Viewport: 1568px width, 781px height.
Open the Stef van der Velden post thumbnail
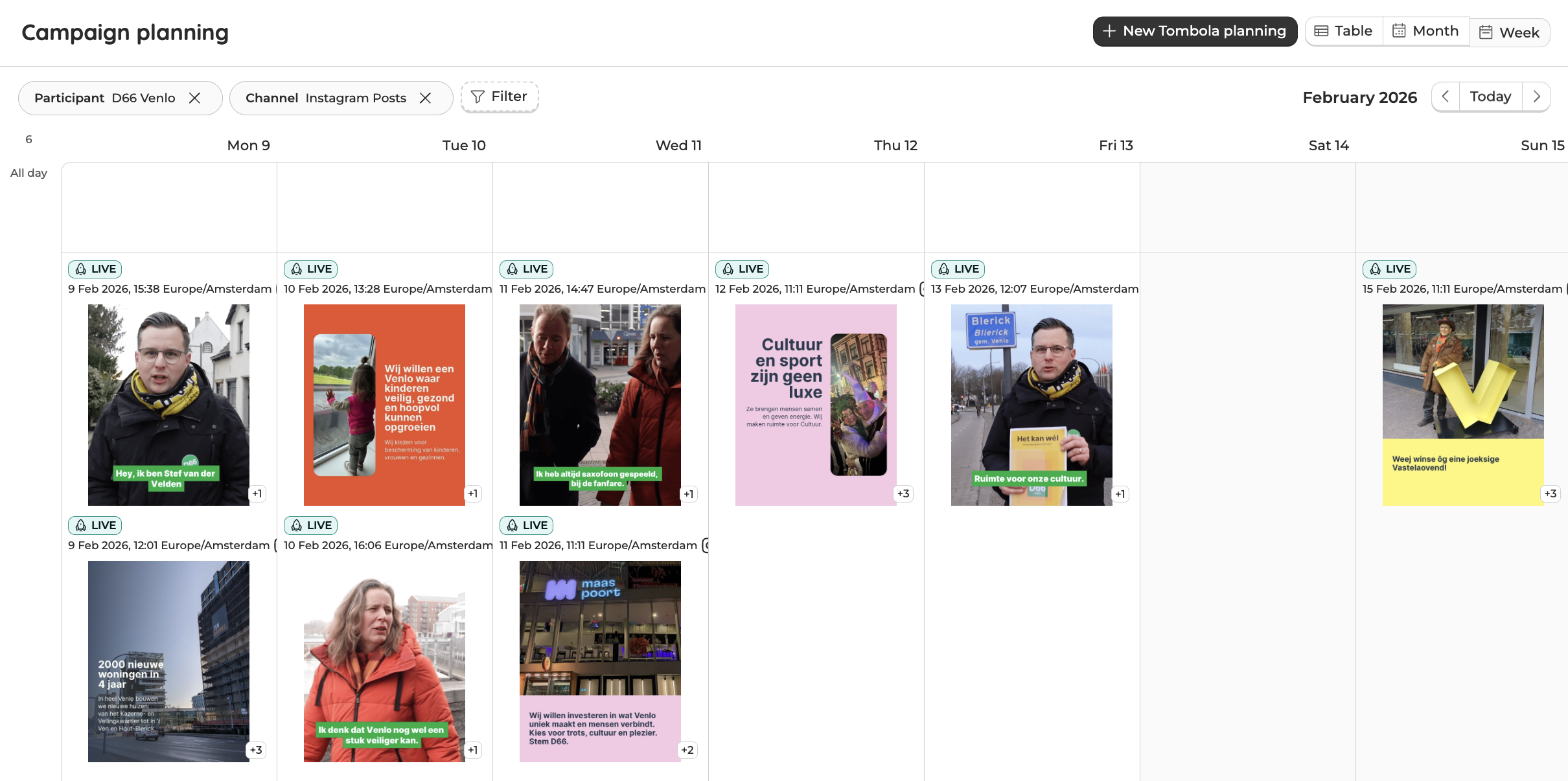[x=168, y=405]
